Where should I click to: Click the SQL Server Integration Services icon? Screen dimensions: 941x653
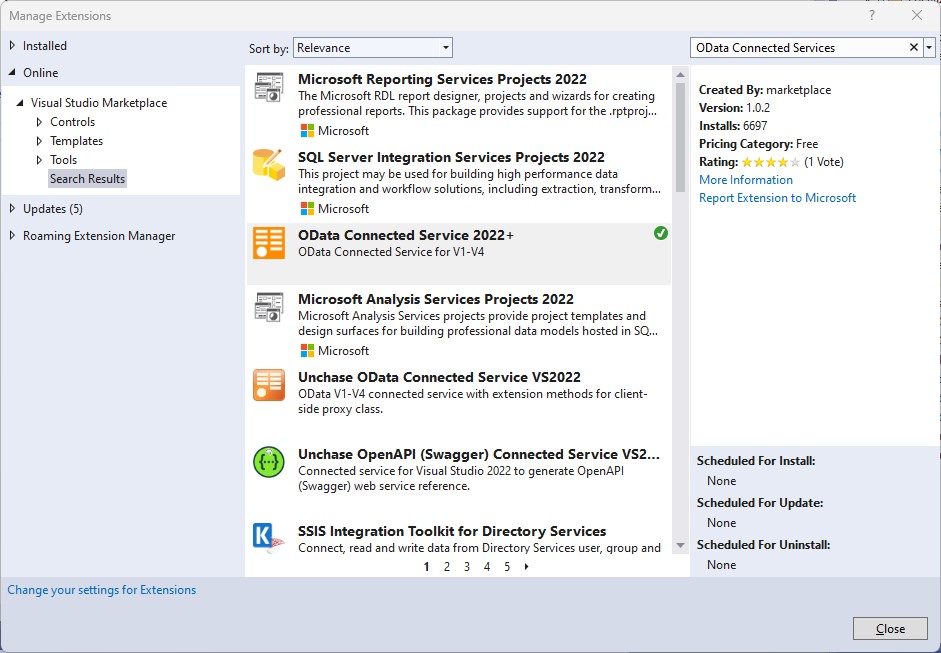(268, 165)
